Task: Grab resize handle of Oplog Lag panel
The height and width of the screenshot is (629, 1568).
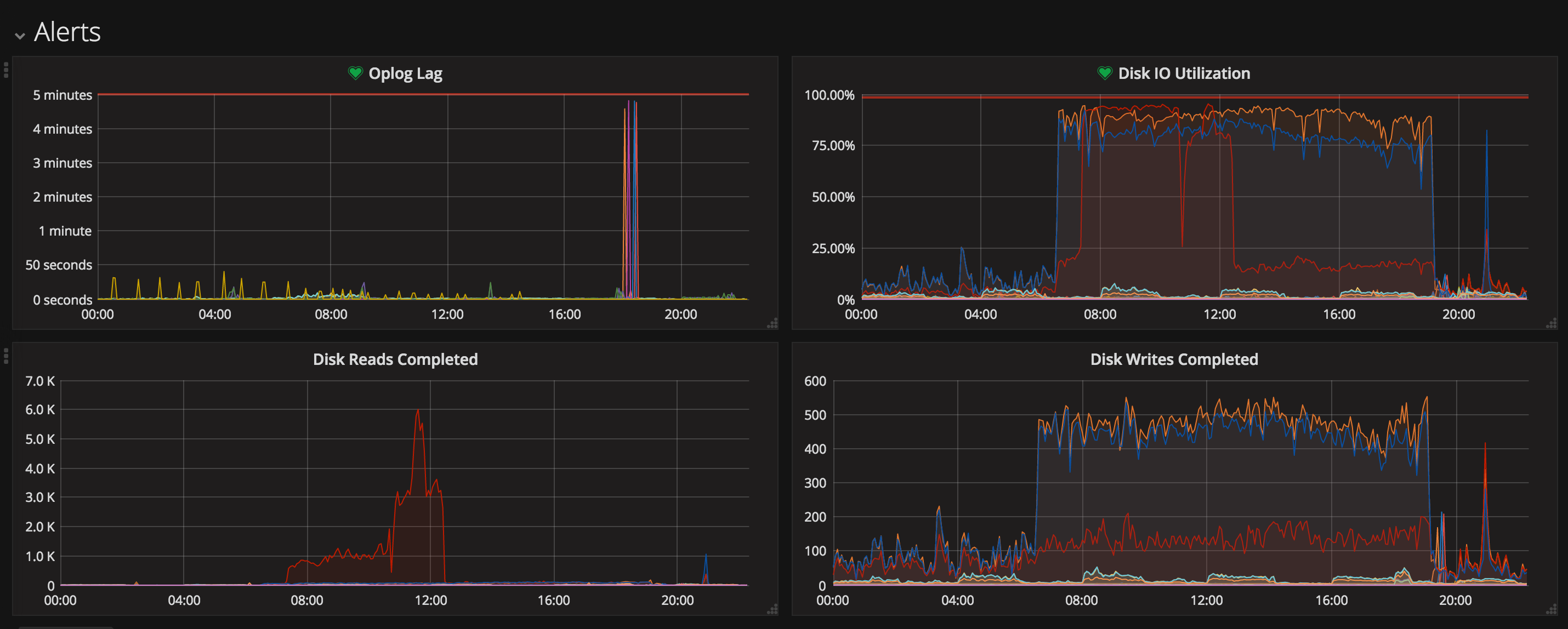Action: (772, 324)
